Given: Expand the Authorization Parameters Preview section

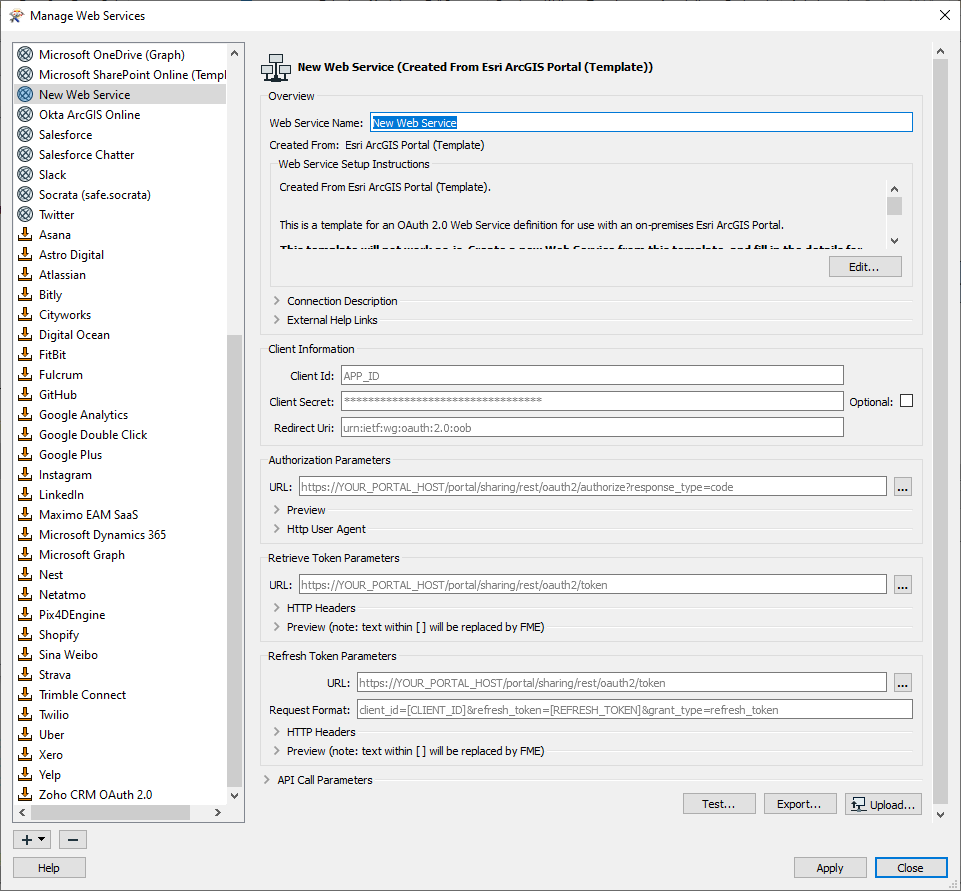Looking at the screenshot, I should click(x=276, y=510).
